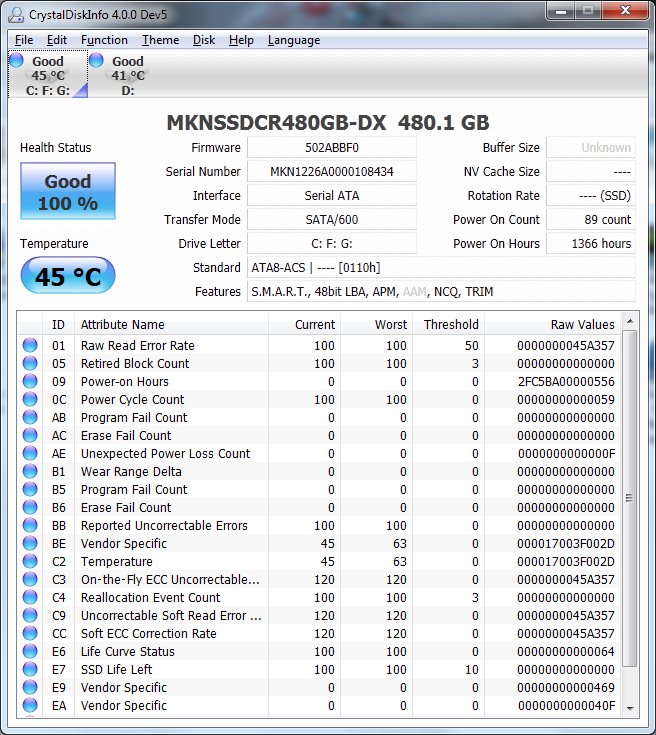Click the Power On Hours field 1366 hours
This screenshot has height=735, width=656.
tap(591, 243)
